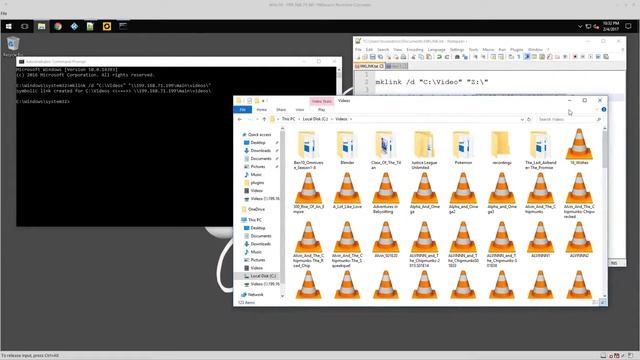Click Chrome icon on taskbar
The height and width of the screenshot is (360, 640).
(58, 26)
